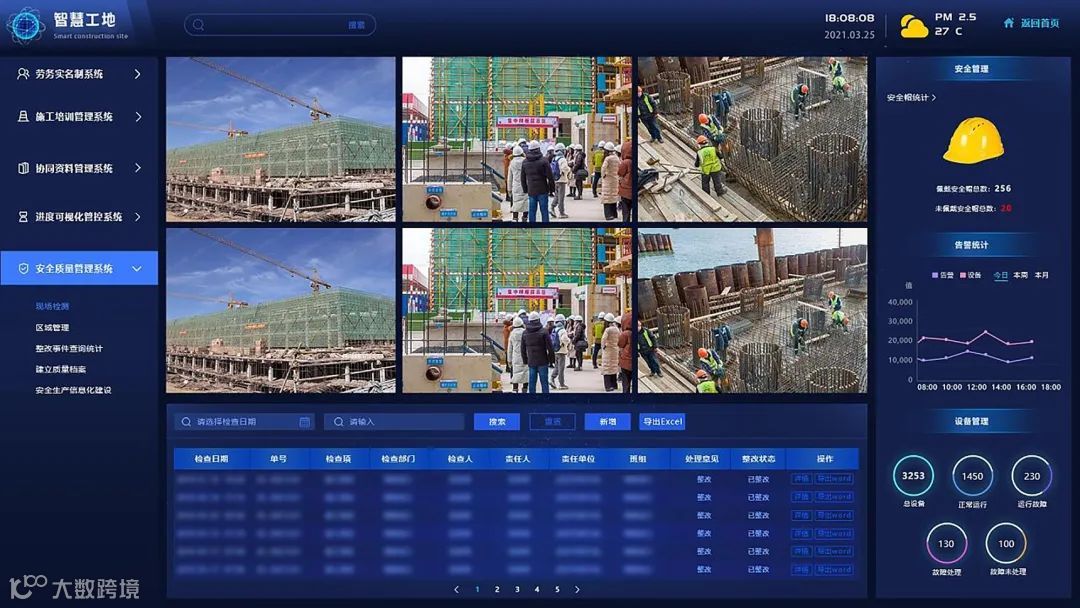Click the 智慧工地 globe logo
Viewport: 1080px width, 608px height.
25,24
